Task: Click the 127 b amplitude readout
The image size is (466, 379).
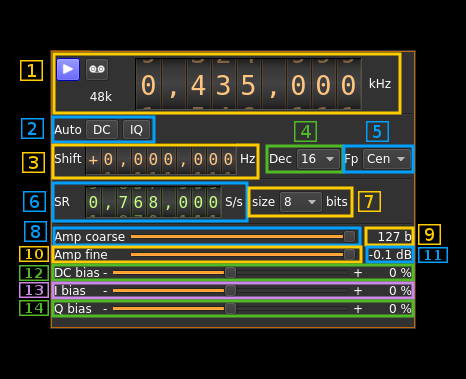Action: click(394, 237)
